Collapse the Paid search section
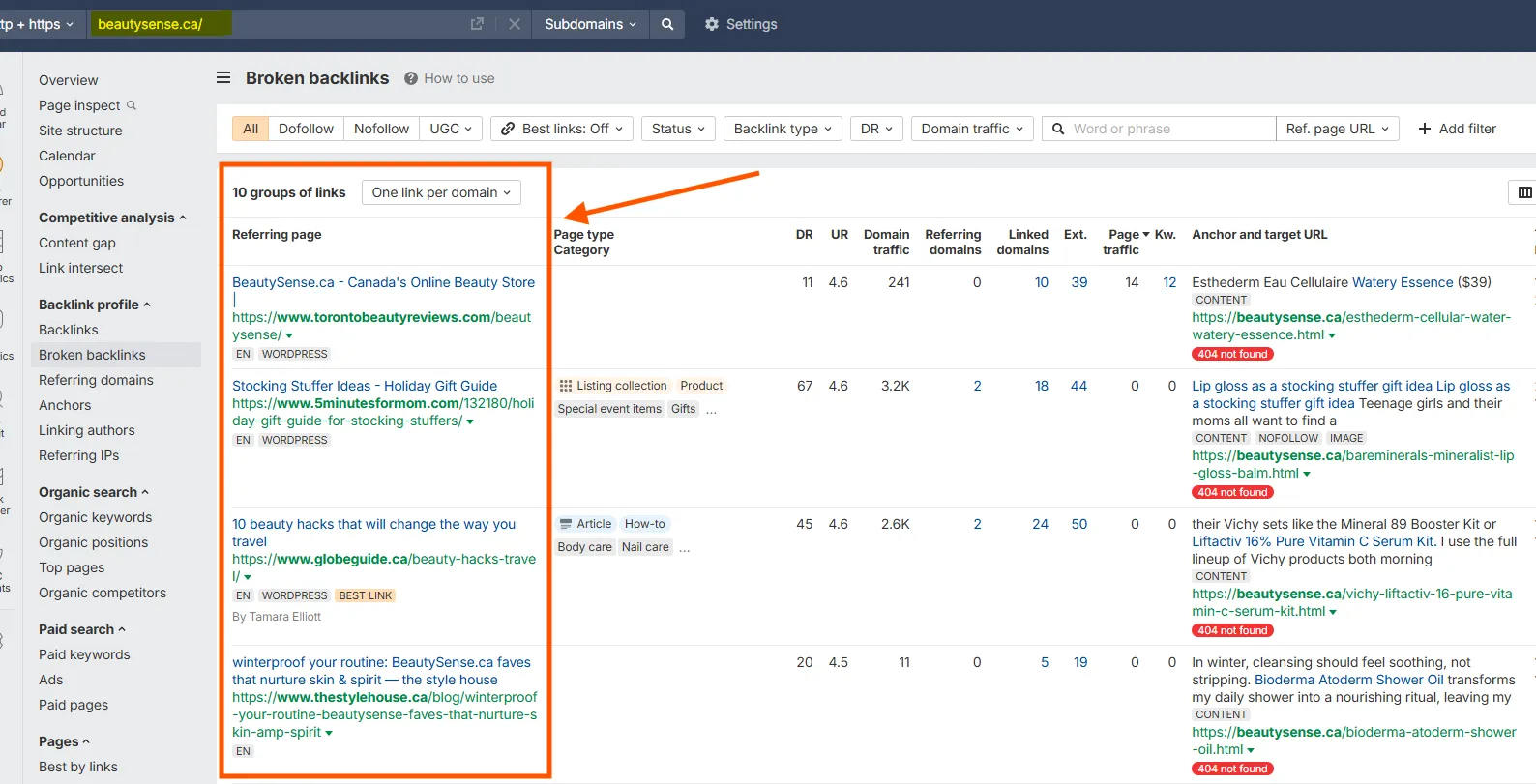This screenshot has height=784, width=1536. point(122,630)
